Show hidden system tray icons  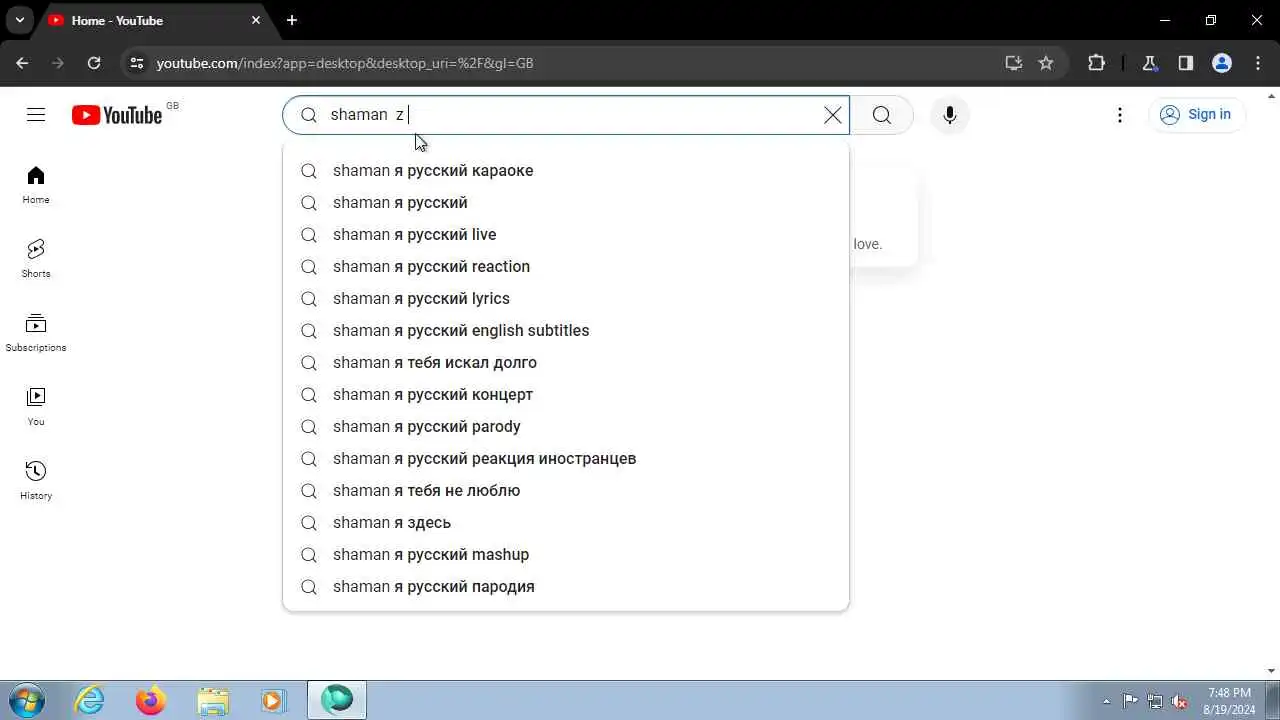coord(1106,701)
